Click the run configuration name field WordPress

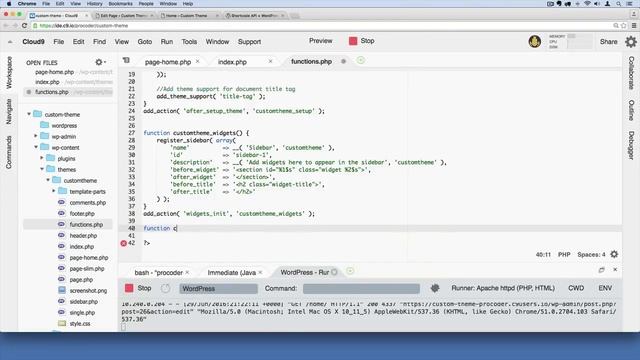218,289
